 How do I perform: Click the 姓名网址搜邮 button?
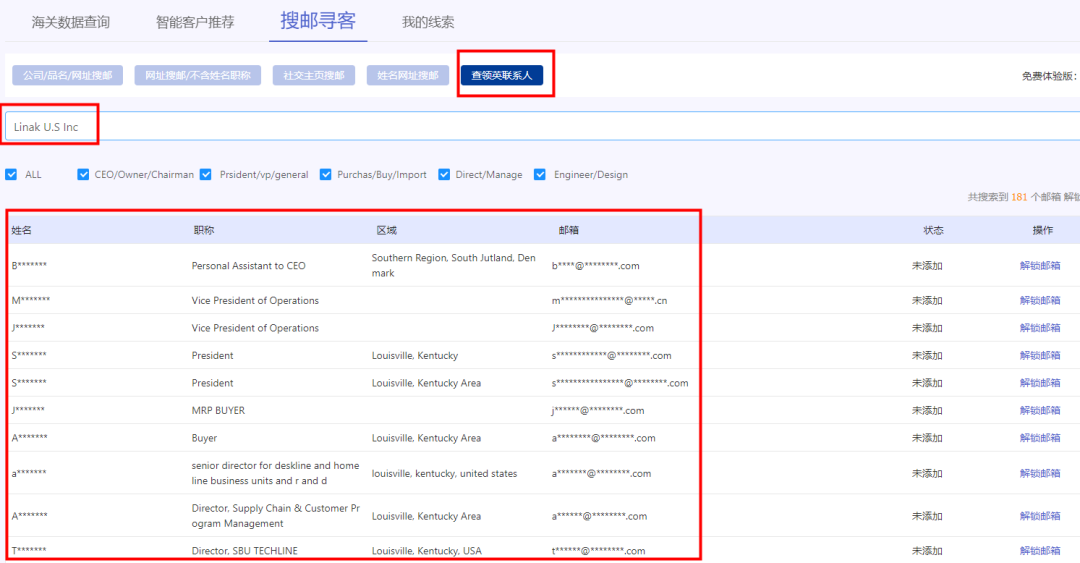point(407,76)
